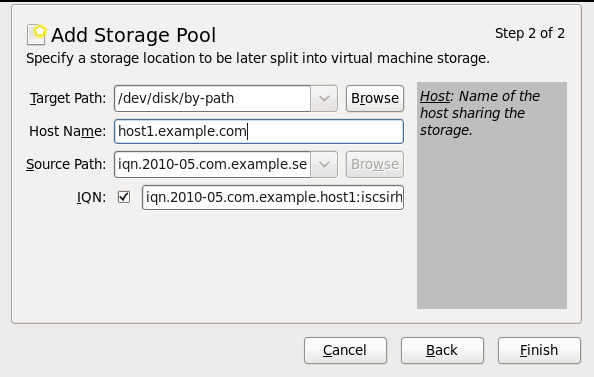Click the "Step 2 of 2" text
This screenshot has width=594, height=377.
[530, 33]
